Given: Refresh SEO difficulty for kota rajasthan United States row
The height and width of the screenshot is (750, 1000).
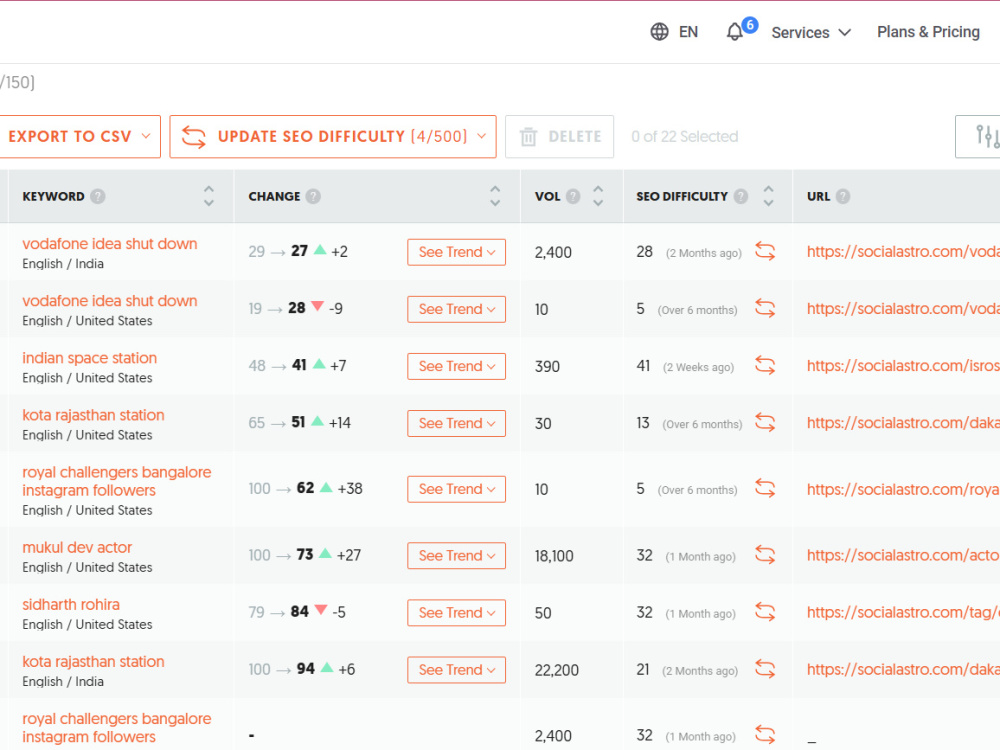Looking at the screenshot, I should pyautogui.click(x=765, y=423).
